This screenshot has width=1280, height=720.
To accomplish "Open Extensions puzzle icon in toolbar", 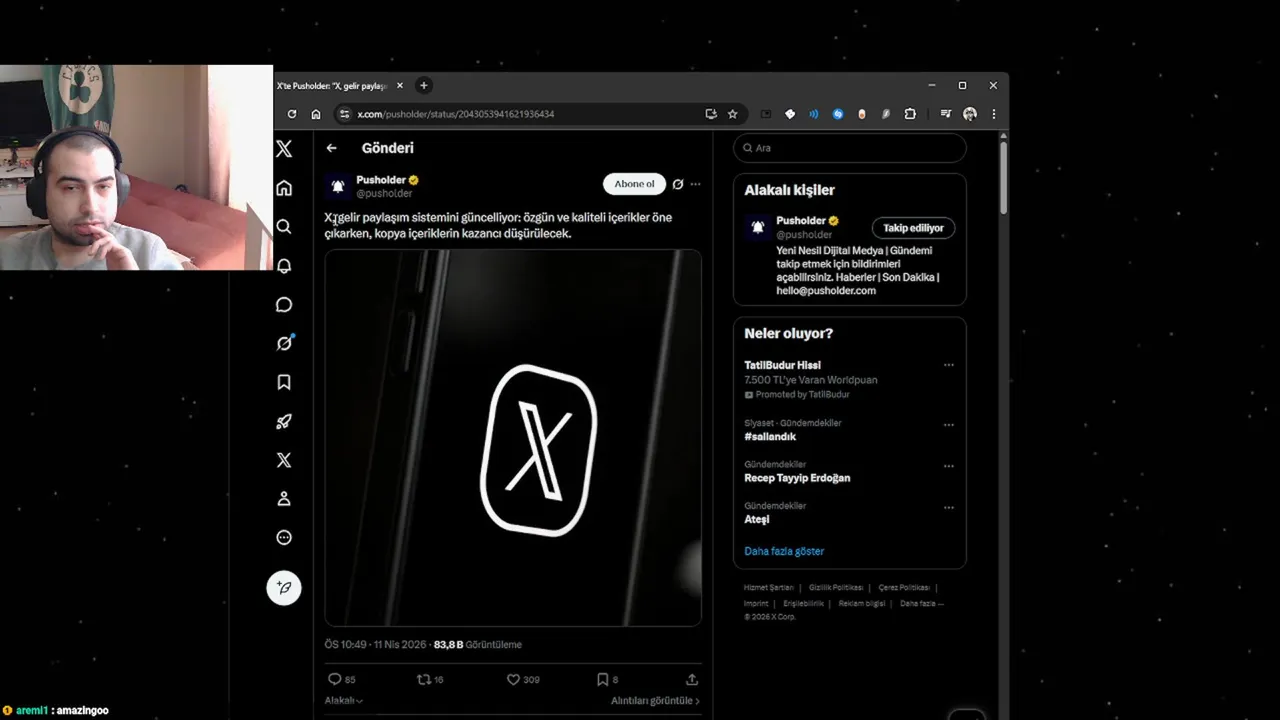I will tap(910, 114).
